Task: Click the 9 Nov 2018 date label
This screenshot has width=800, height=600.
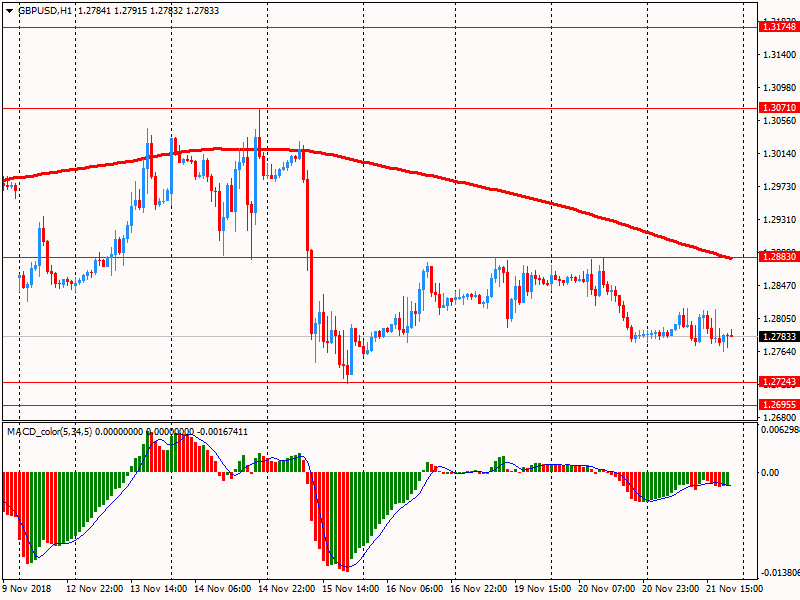Action: pos(27,590)
